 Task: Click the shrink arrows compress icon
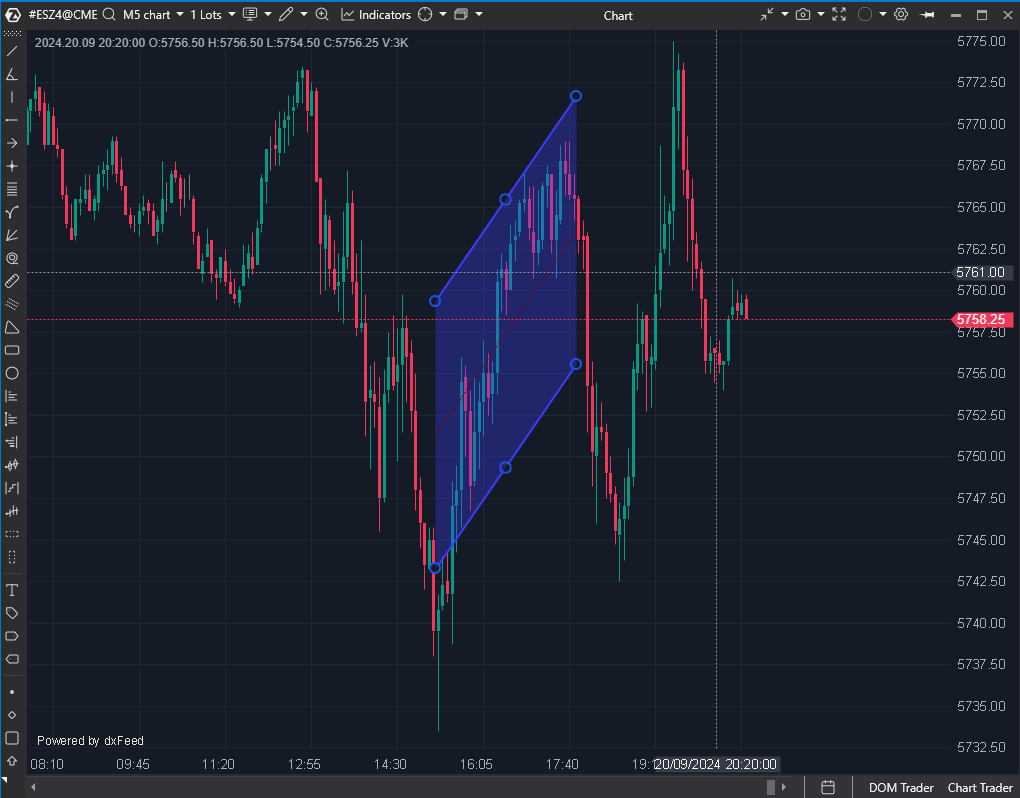[x=768, y=14]
